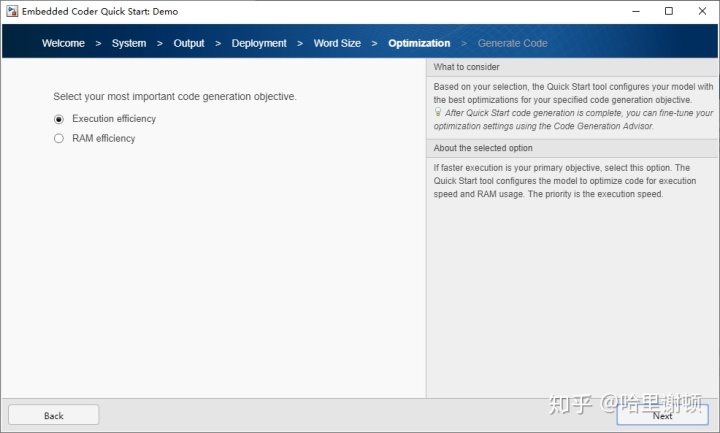This screenshot has height=433, width=720.
Task: Jump to the Deployment step
Action: [259, 43]
